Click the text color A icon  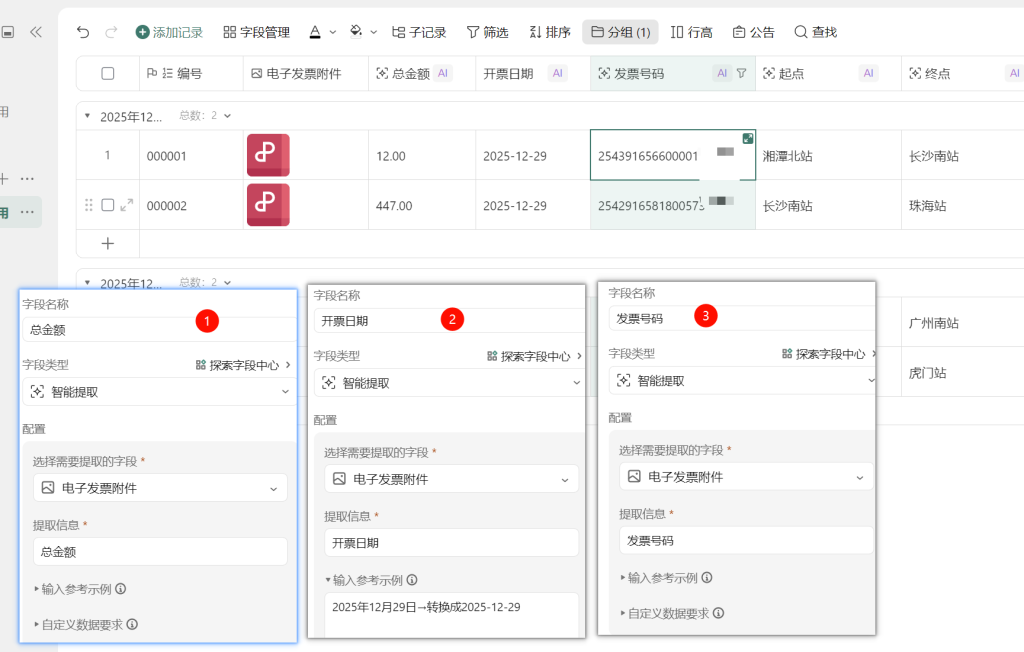point(315,32)
